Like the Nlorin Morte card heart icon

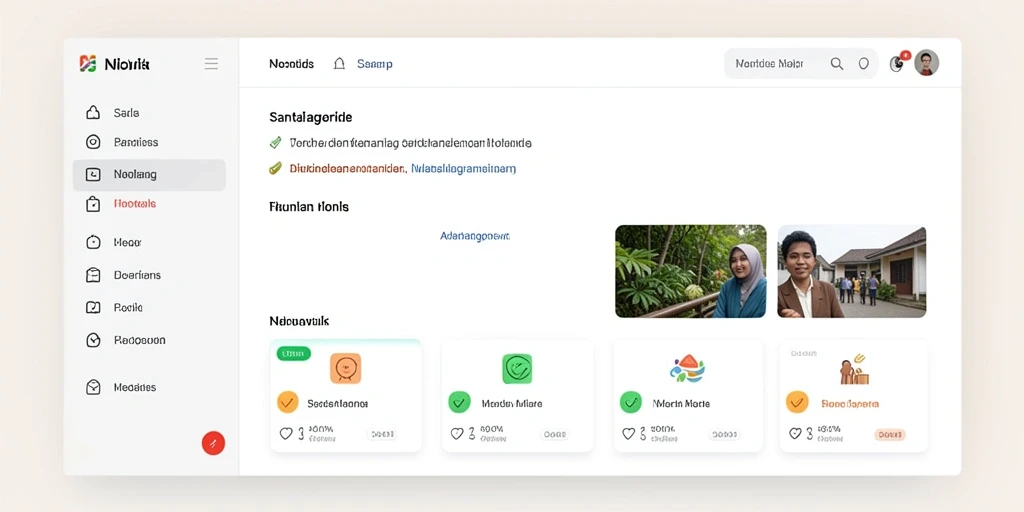tap(628, 434)
